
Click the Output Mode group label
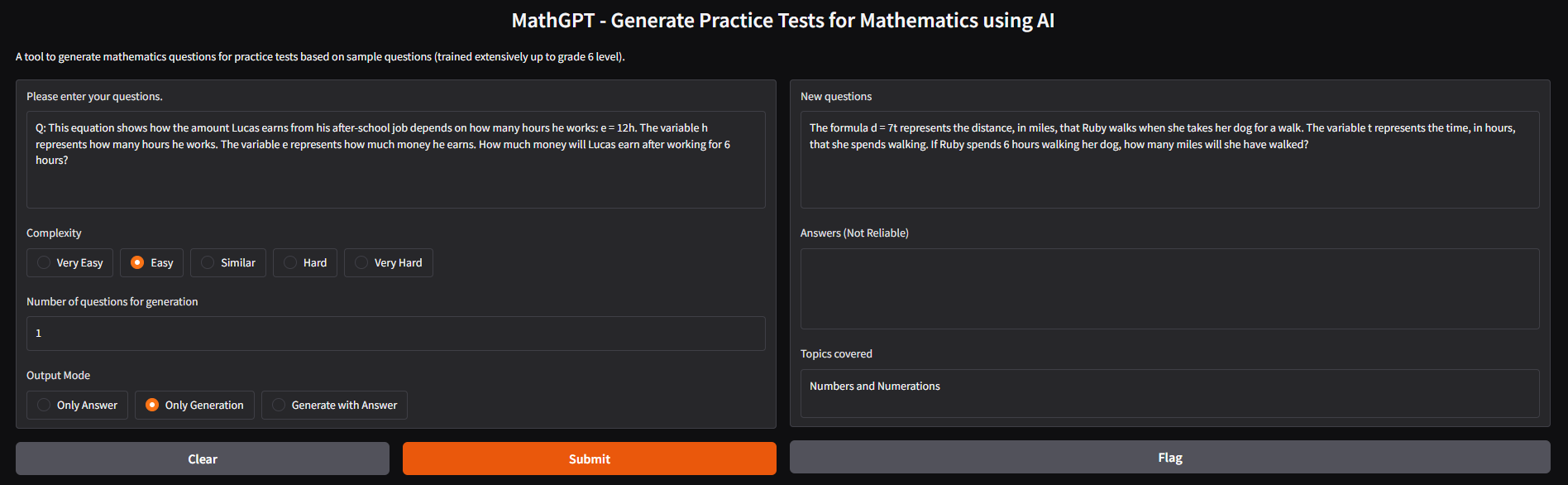pyautogui.click(x=58, y=376)
